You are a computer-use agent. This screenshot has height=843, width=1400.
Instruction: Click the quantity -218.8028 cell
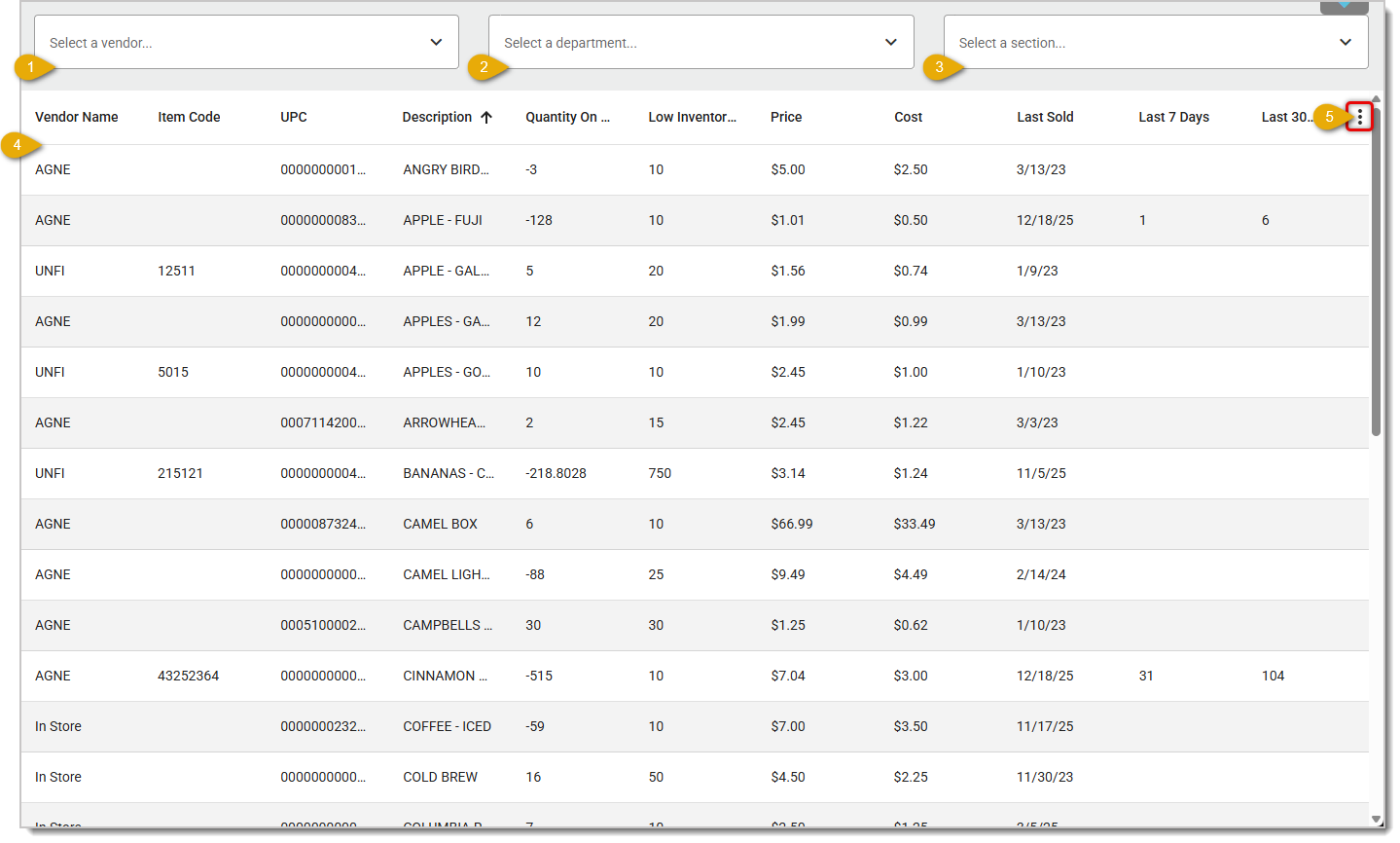[556, 473]
